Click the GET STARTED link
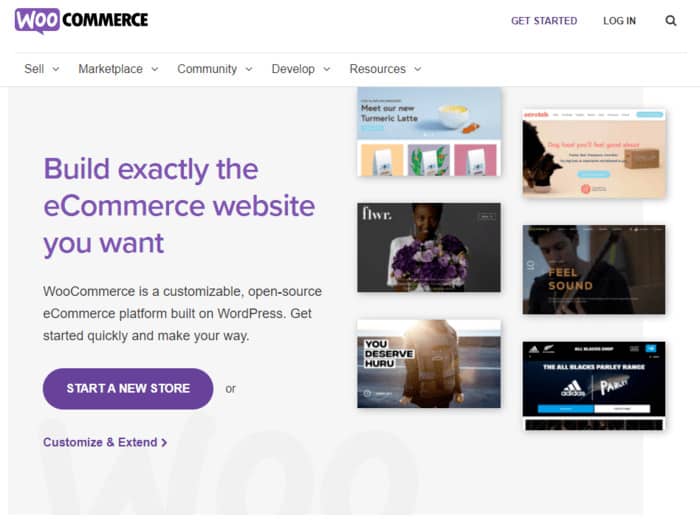This screenshot has width=700, height=521. pos(544,21)
